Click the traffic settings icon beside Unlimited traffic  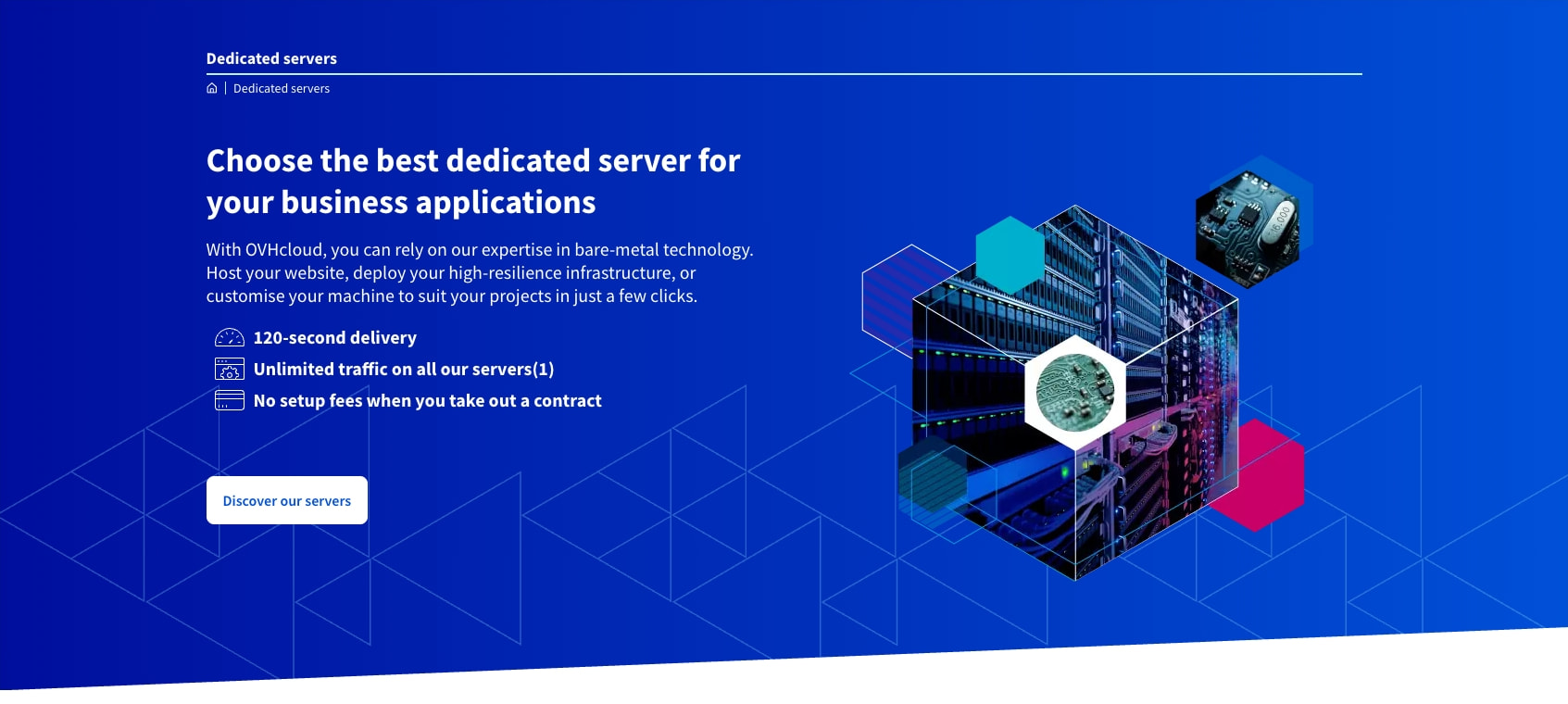pos(230,369)
